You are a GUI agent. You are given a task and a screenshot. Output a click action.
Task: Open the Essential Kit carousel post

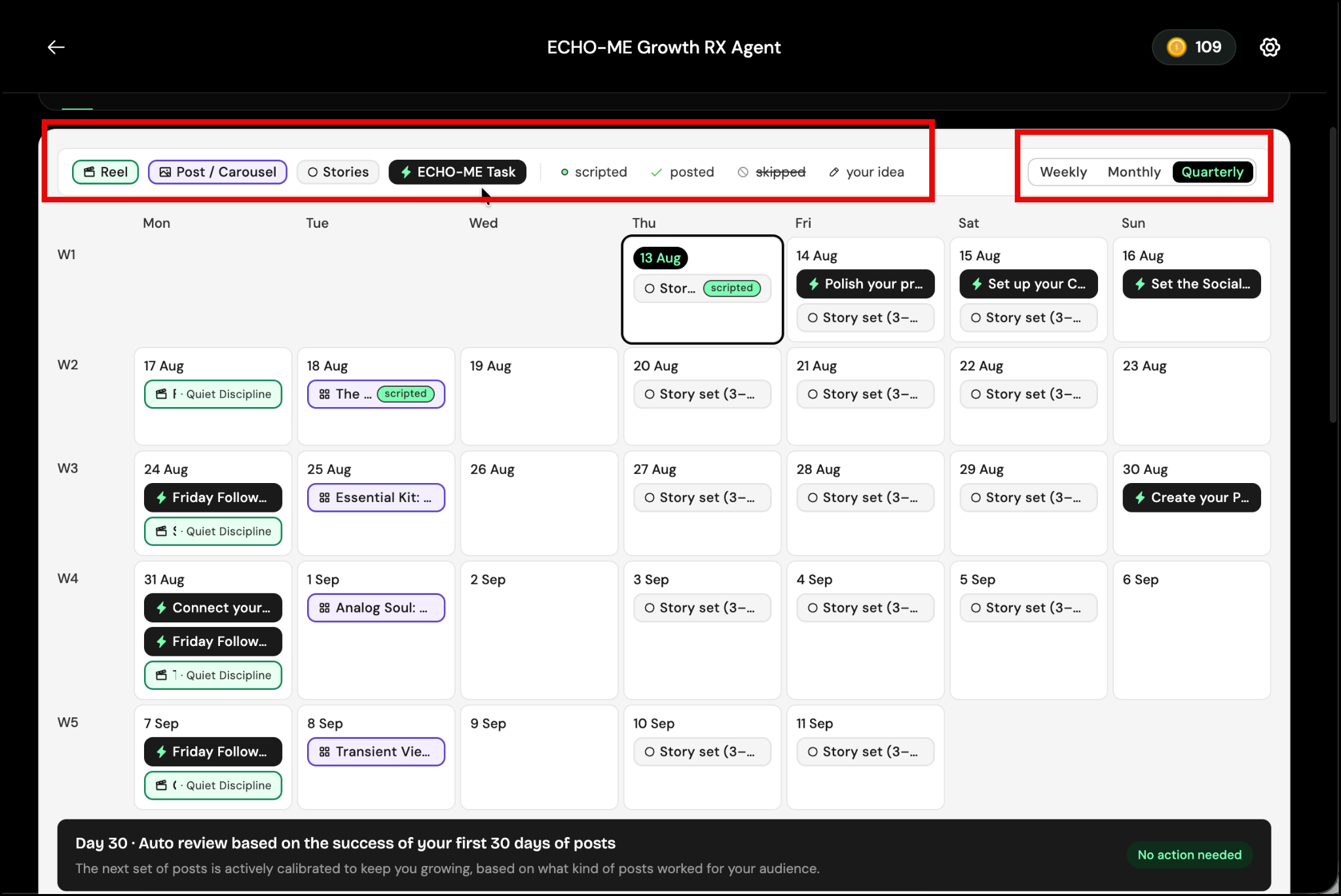[376, 497]
